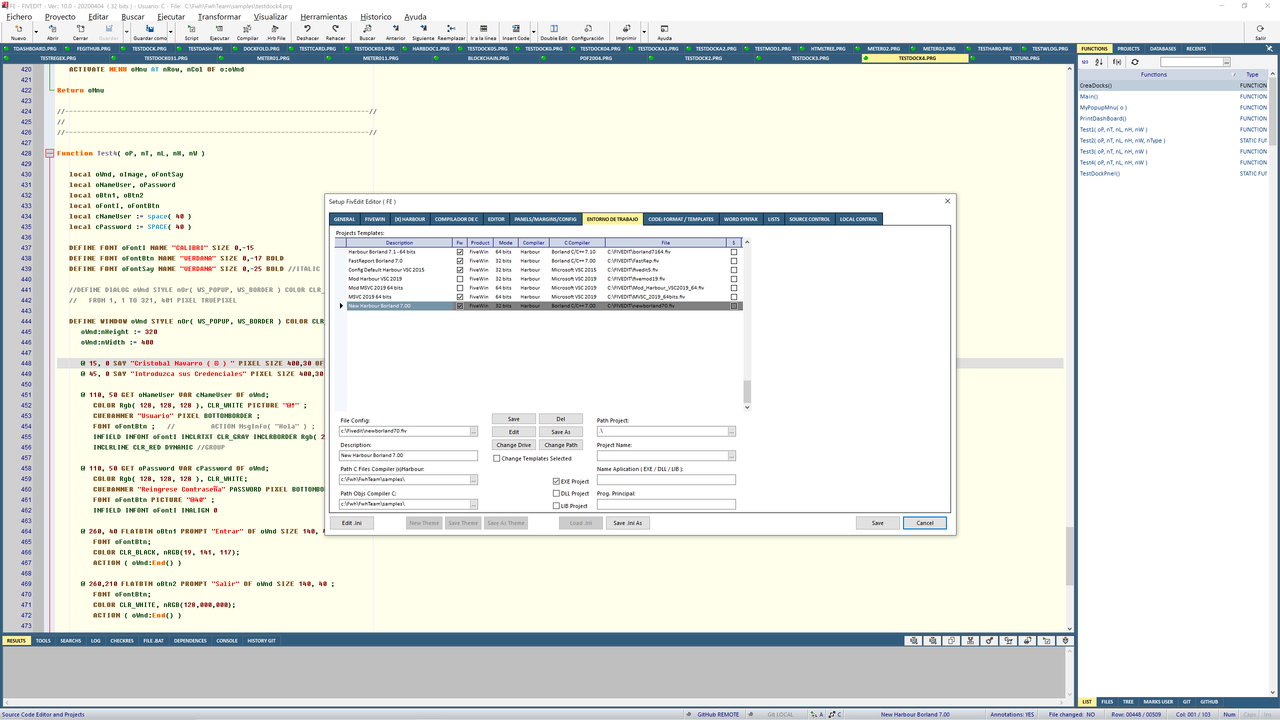
Task: Click the Anterior toolbar icon
Action: pos(396,31)
